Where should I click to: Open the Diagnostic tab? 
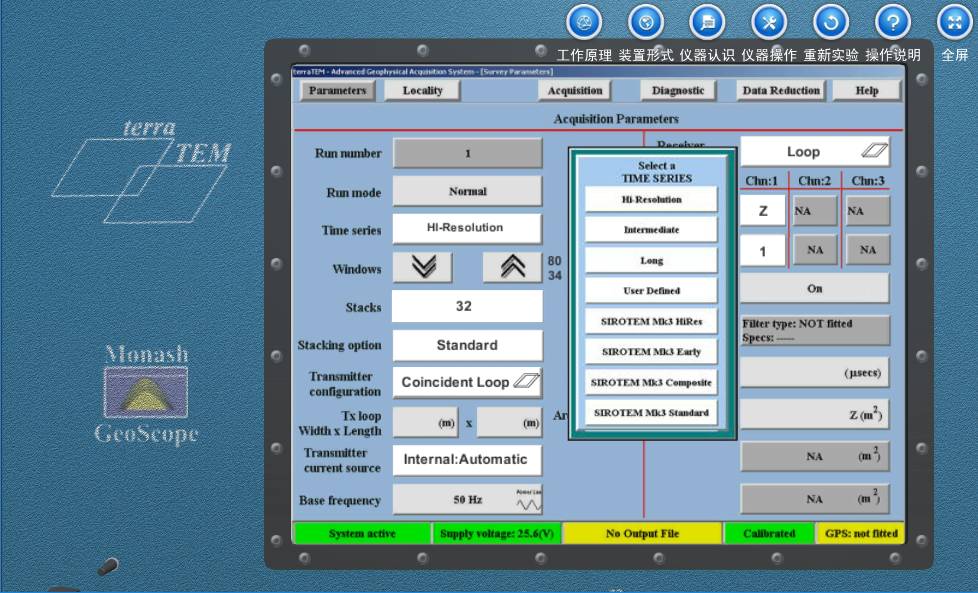tap(677, 90)
